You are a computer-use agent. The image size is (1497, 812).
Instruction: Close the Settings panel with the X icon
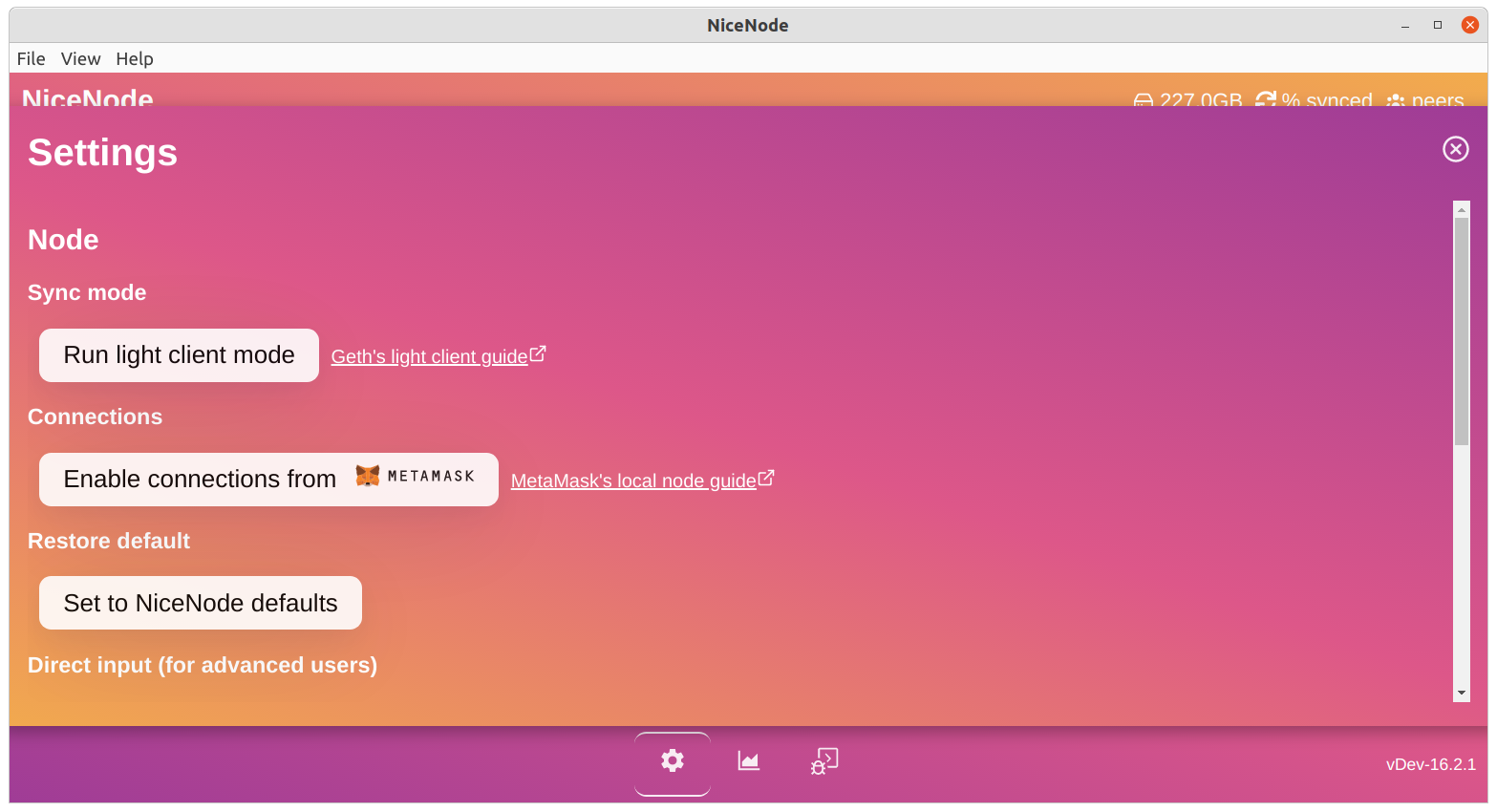click(x=1455, y=149)
